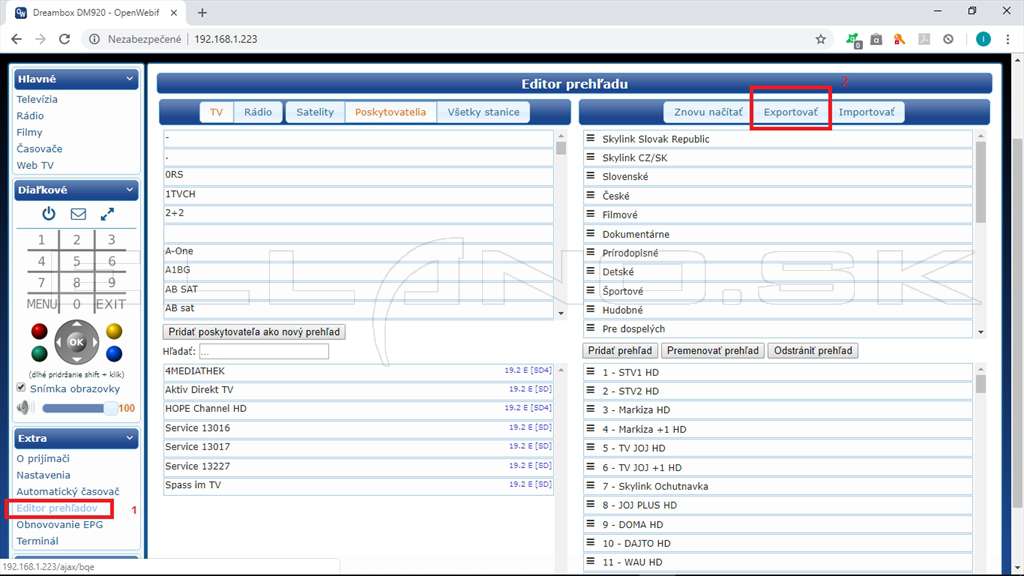Open Obnovovanie EPG link

(59, 524)
